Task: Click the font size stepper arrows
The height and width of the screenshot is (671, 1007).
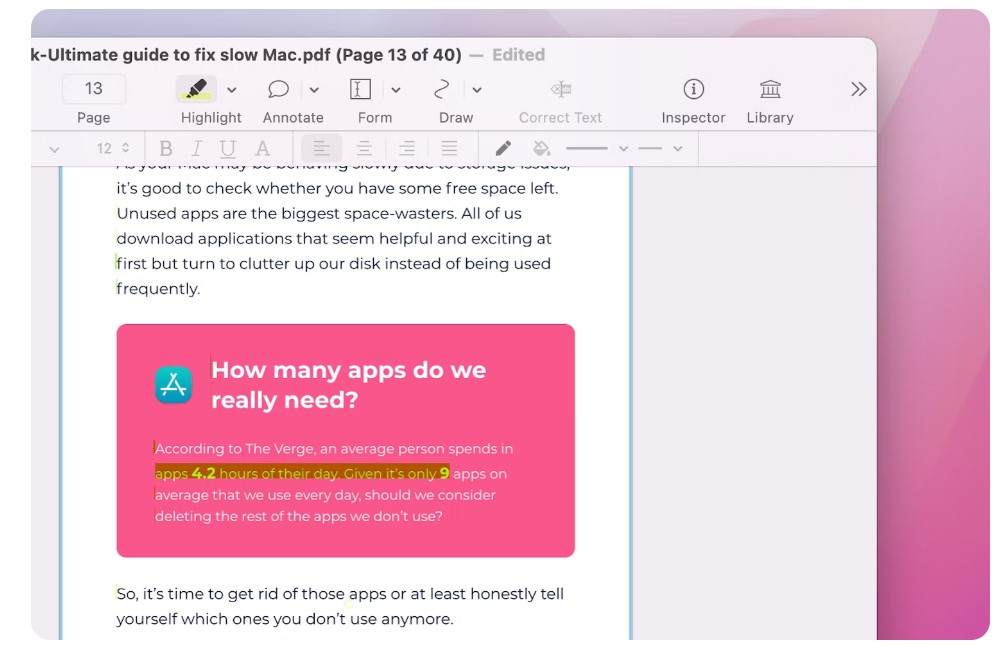Action: (x=125, y=148)
